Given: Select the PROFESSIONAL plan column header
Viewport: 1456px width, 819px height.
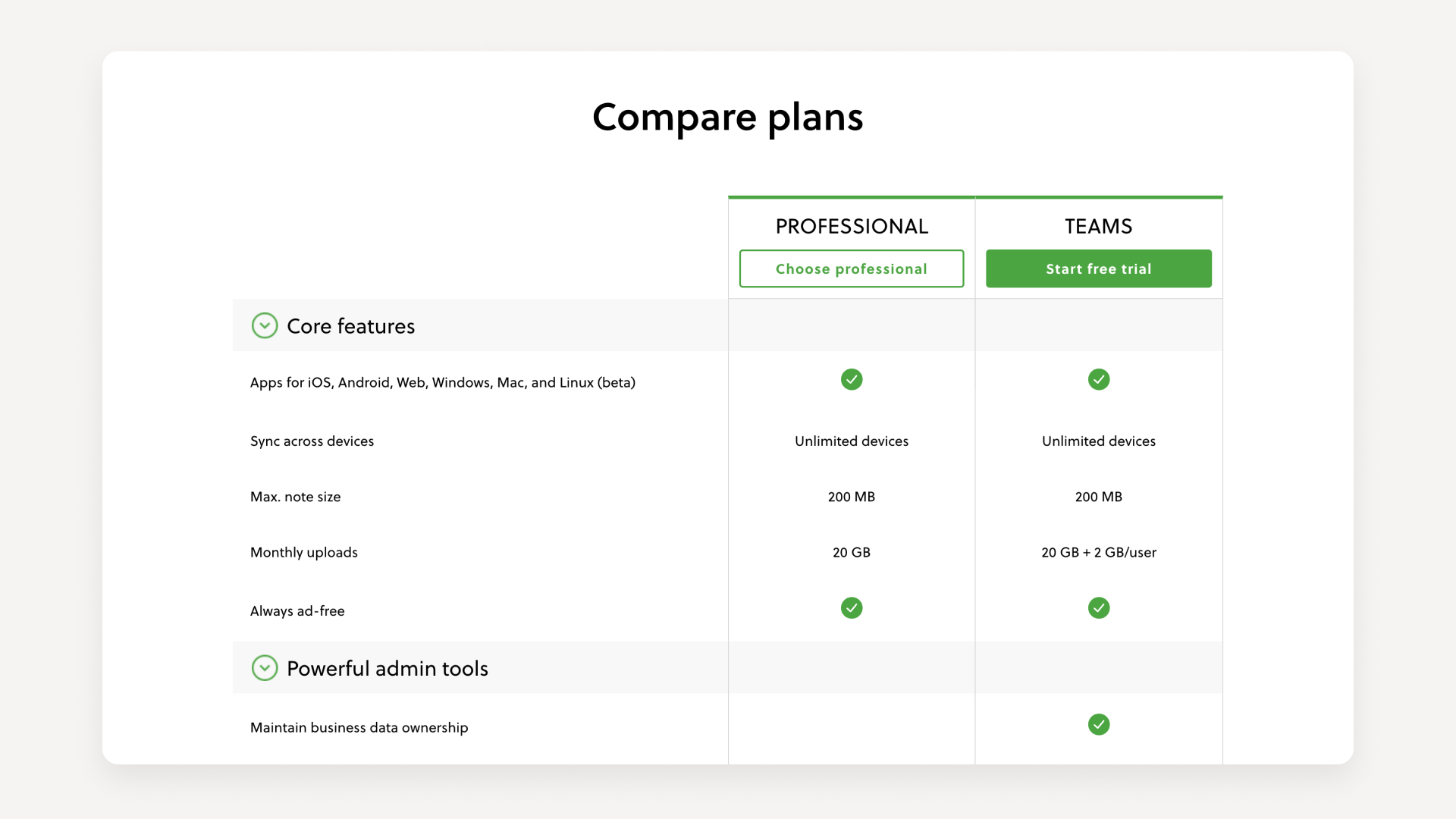Looking at the screenshot, I should click(852, 226).
